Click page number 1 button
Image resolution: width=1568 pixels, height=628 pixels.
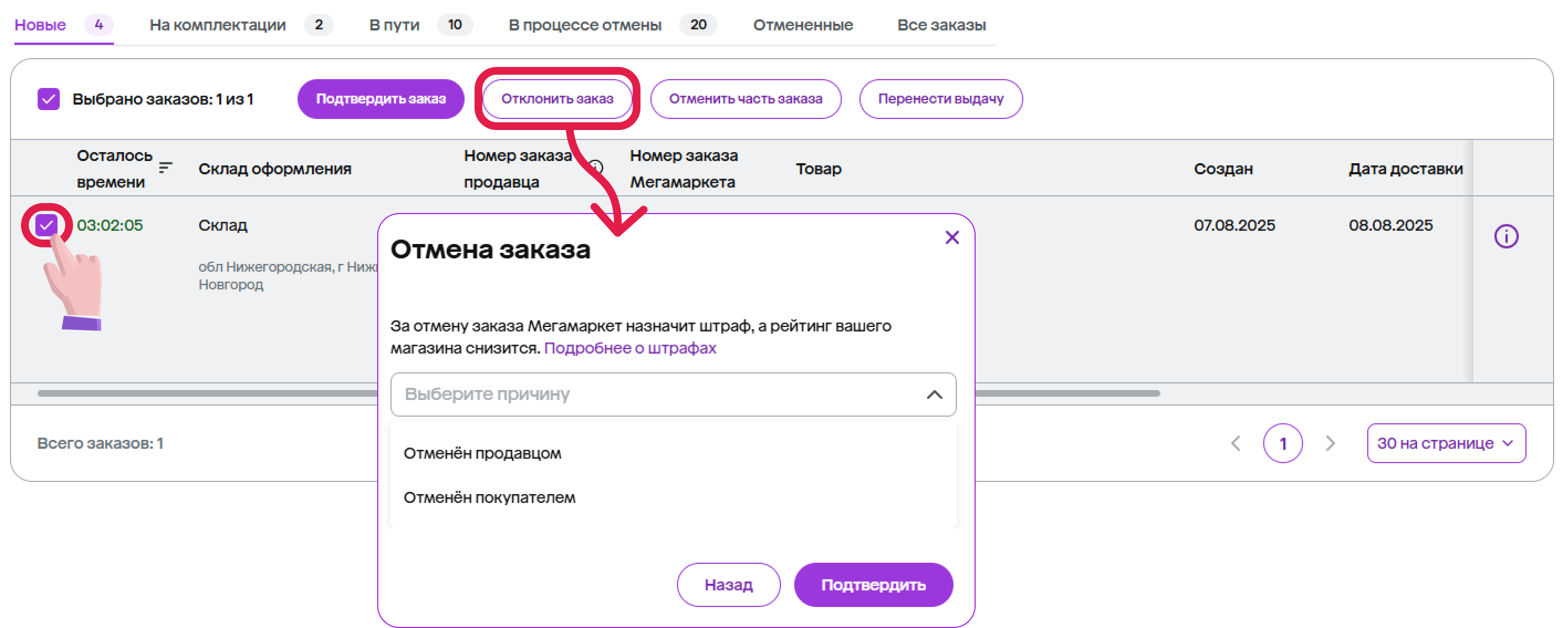pyautogui.click(x=1282, y=443)
